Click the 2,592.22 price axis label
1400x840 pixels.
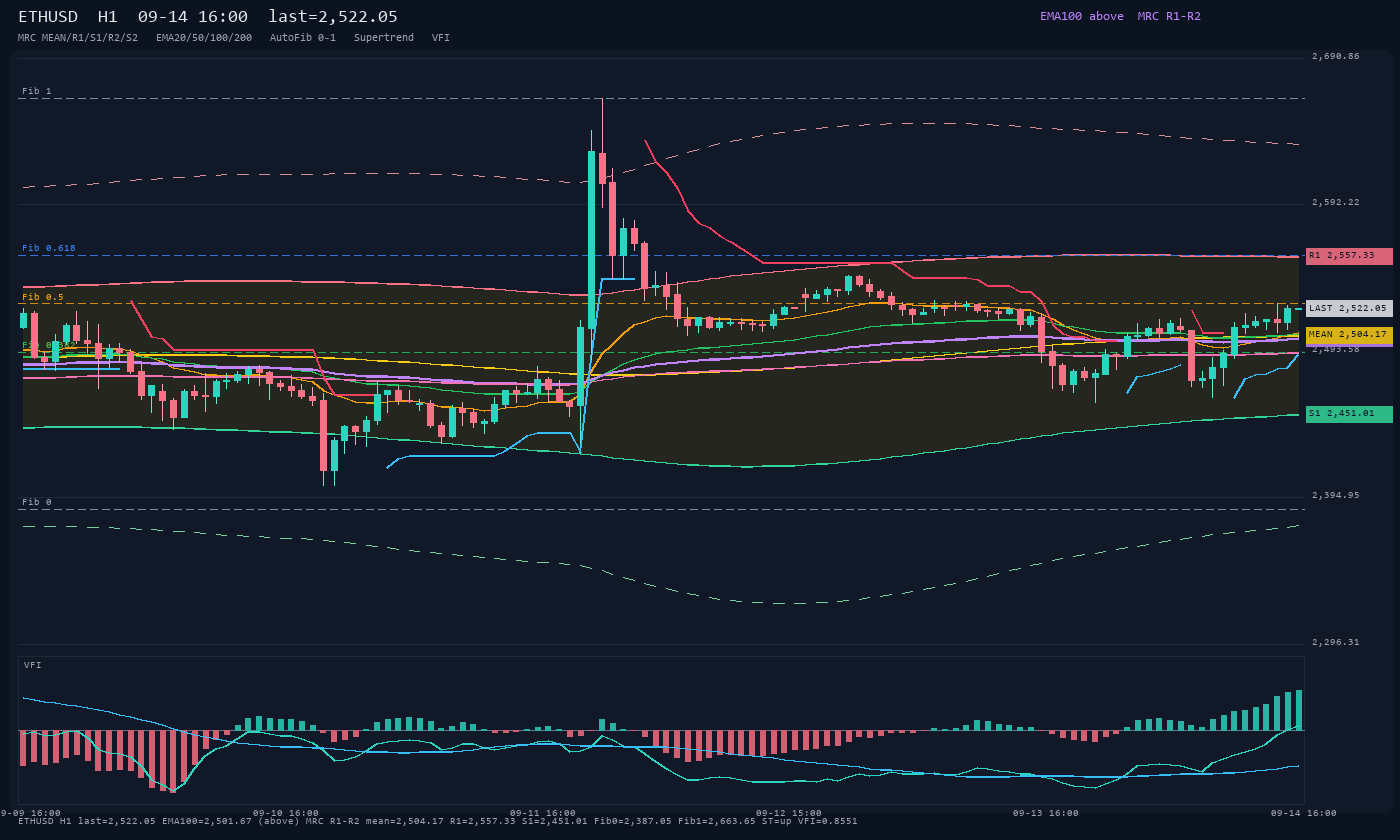[x=1336, y=202]
